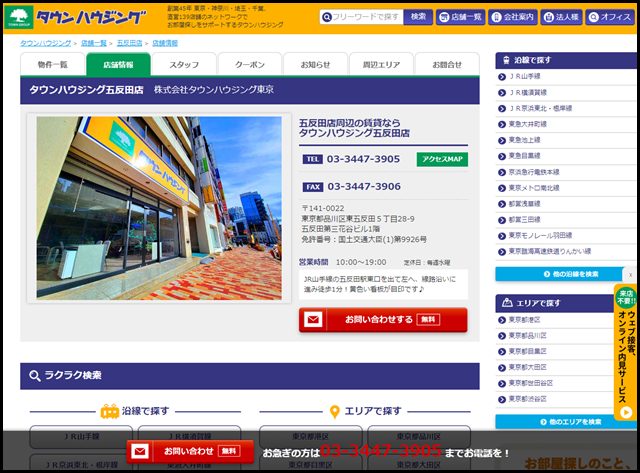Click the 東急目黒線 sidebar arrow icon
The image size is (640, 473).
(502, 156)
